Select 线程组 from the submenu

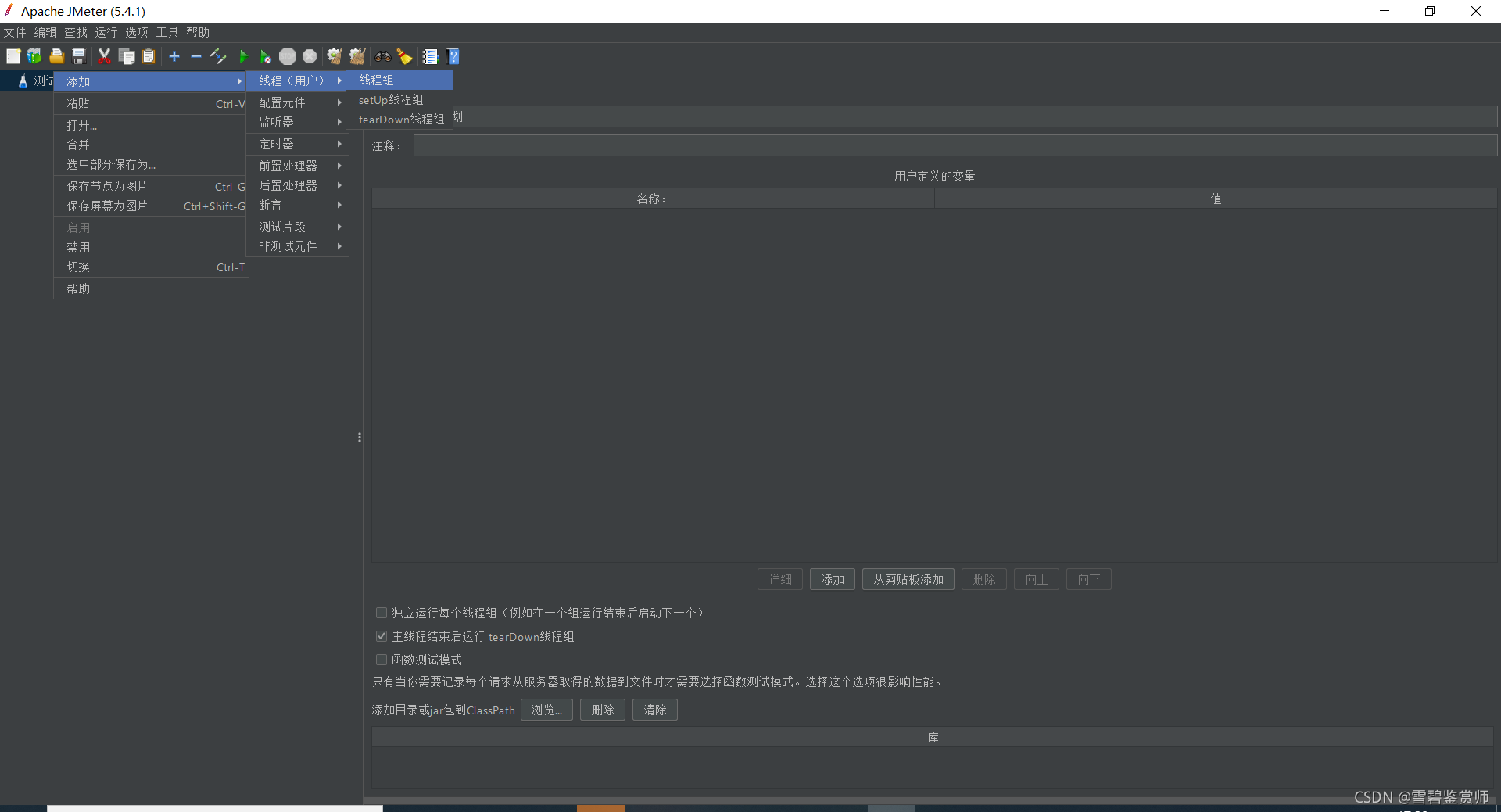(x=400, y=80)
